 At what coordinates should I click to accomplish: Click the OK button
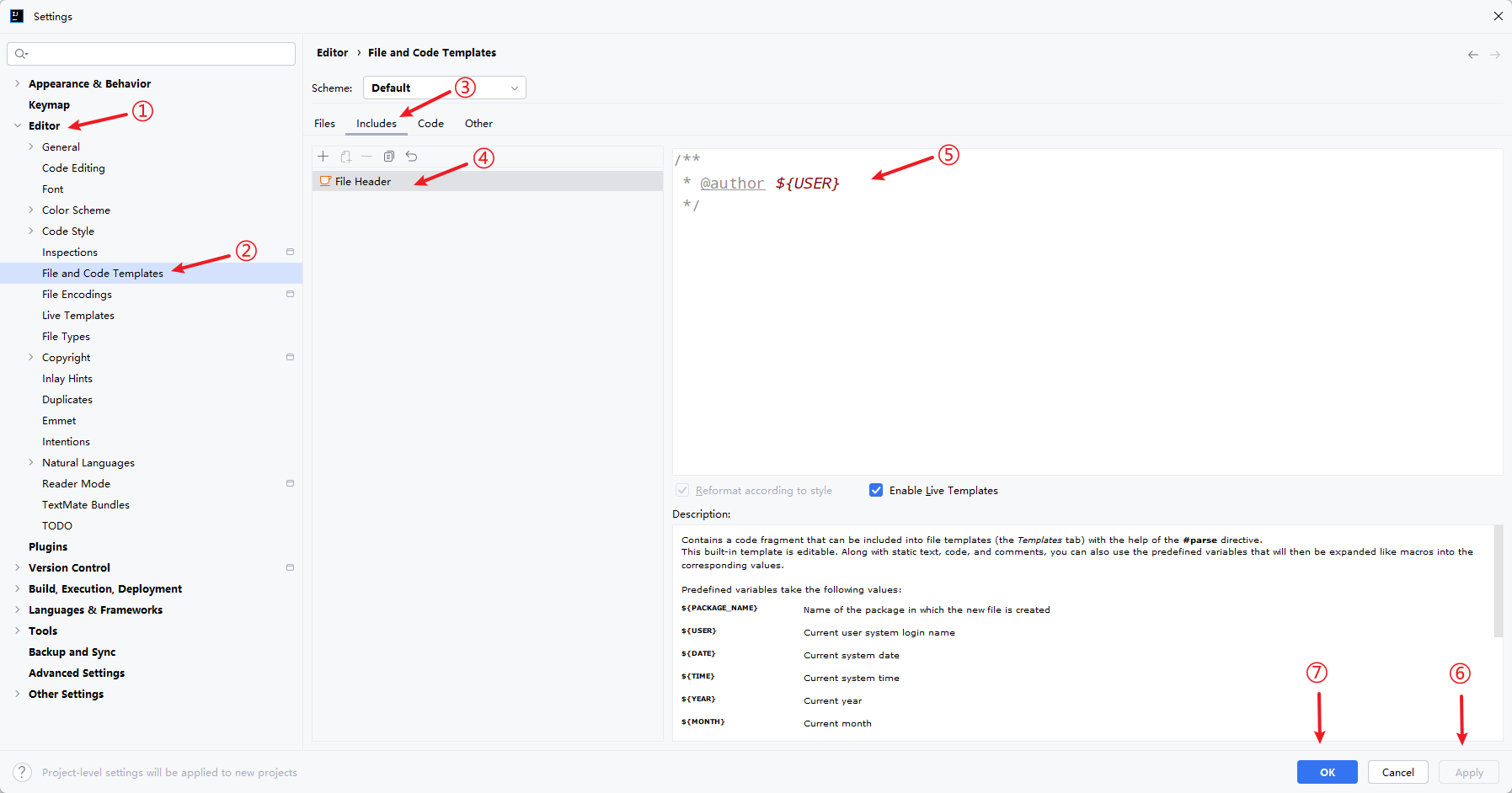pos(1327,772)
